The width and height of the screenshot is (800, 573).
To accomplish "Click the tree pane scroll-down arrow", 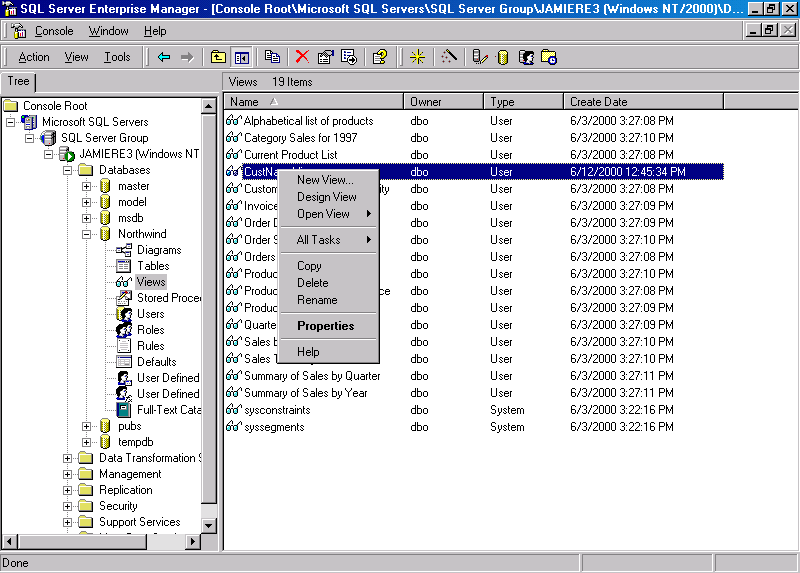I will (x=208, y=525).
